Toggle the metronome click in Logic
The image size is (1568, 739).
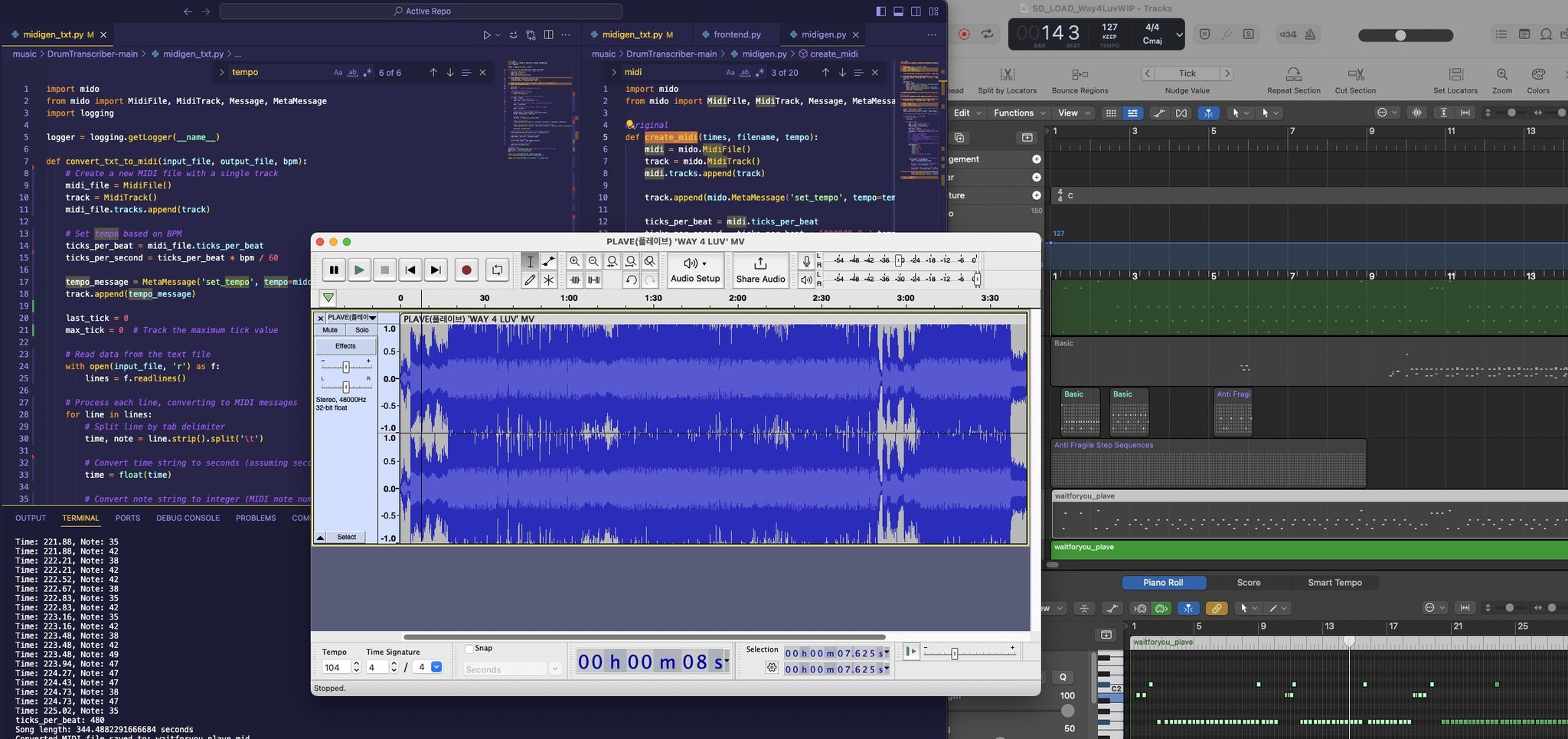coord(1310,34)
